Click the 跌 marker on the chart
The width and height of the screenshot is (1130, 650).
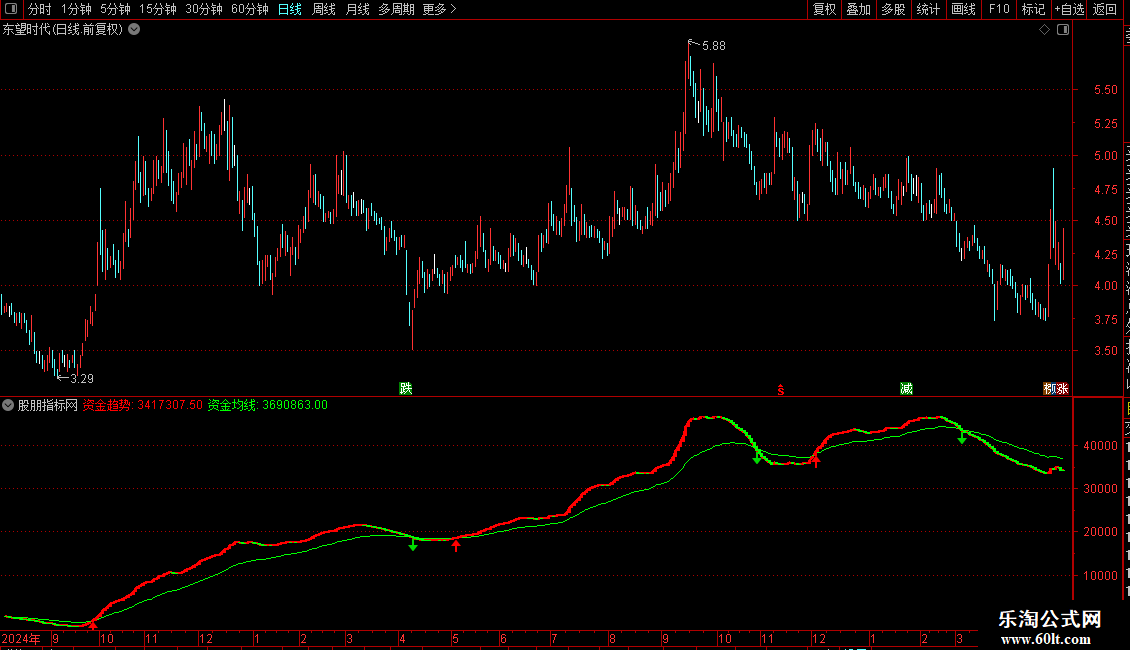[x=406, y=388]
